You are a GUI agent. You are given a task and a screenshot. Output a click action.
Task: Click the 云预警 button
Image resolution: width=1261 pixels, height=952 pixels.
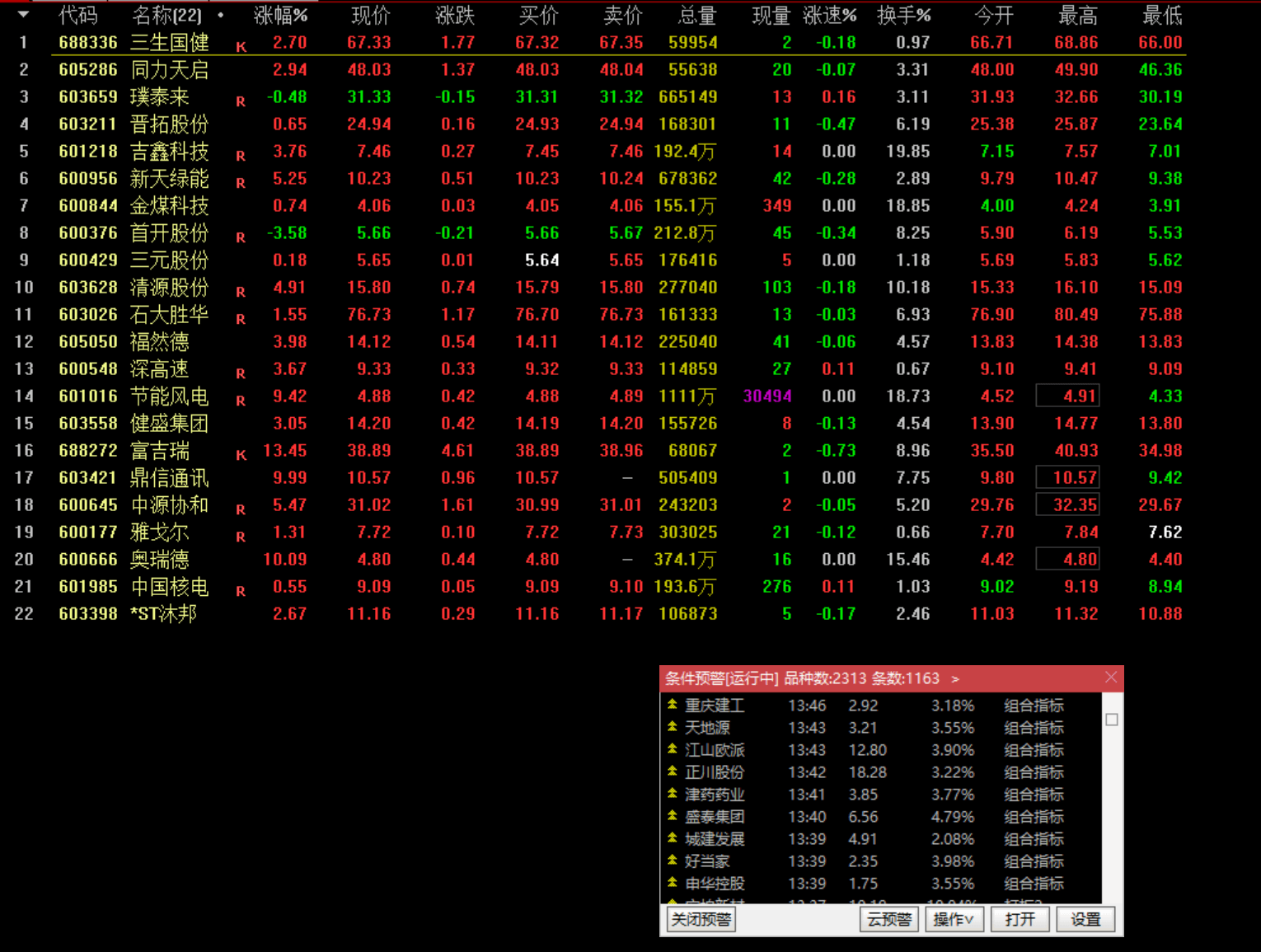tap(889, 919)
